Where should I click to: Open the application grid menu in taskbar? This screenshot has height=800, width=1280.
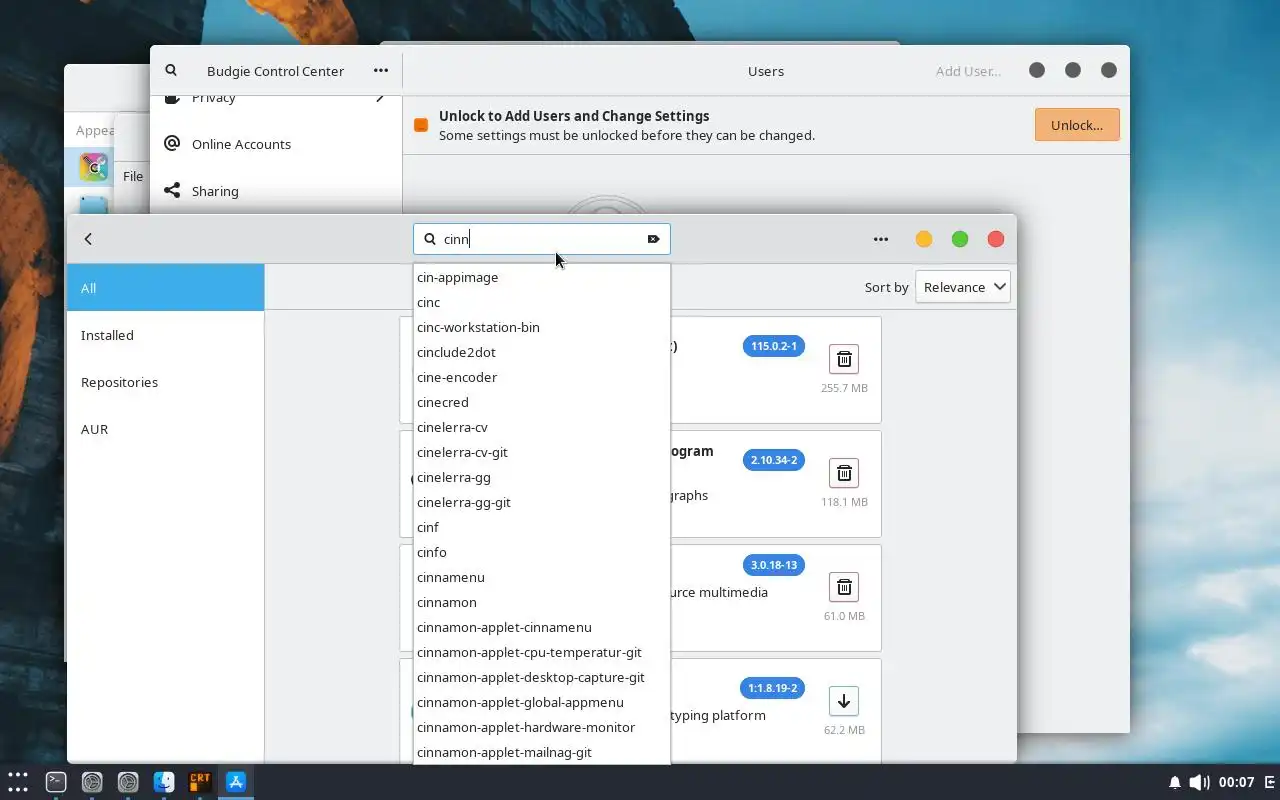(x=18, y=782)
